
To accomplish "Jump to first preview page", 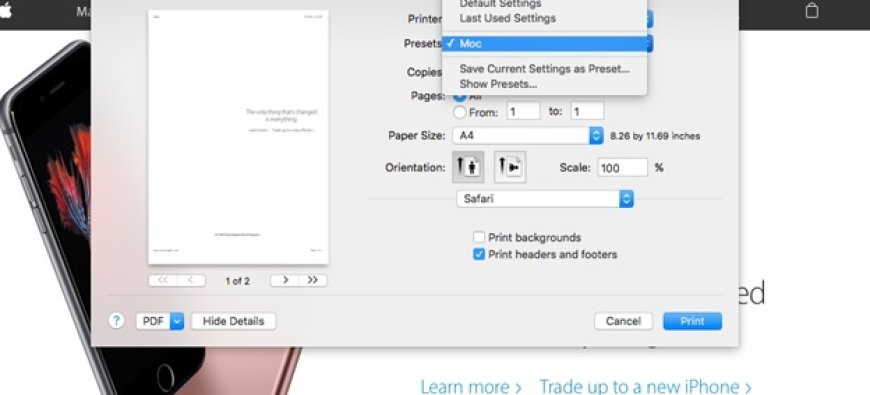I will pos(163,281).
